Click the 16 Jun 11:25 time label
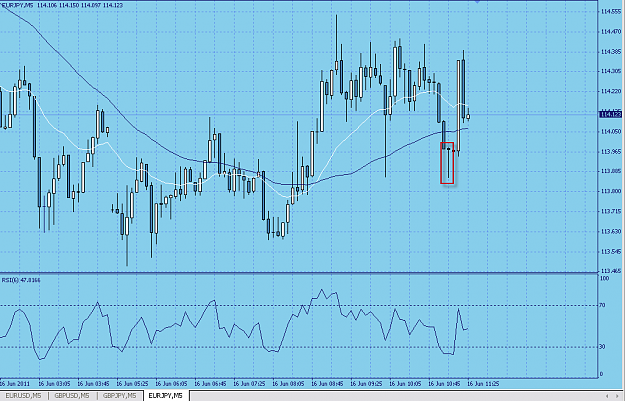The height and width of the screenshot is (401, 625). click(483, 384)
